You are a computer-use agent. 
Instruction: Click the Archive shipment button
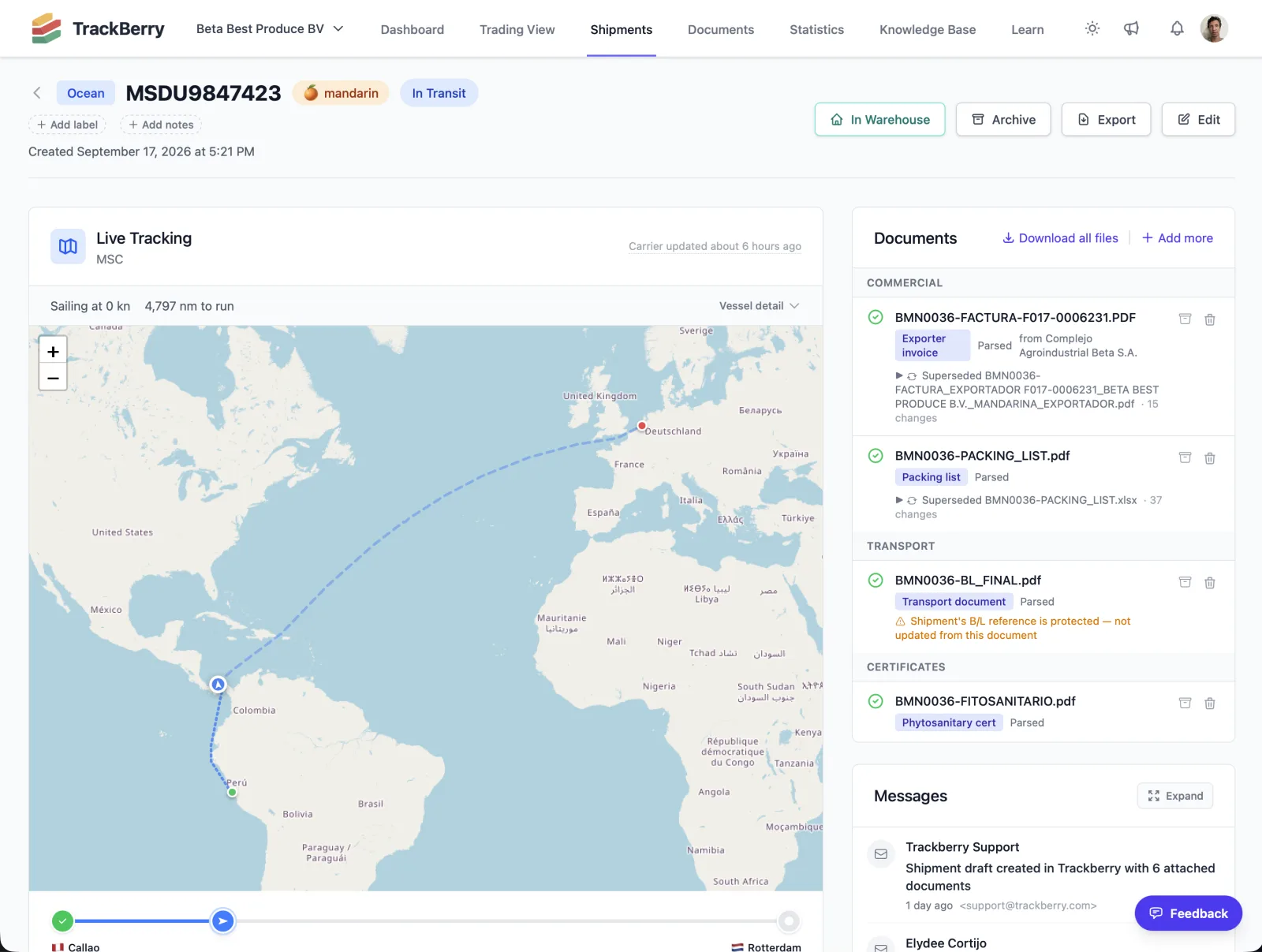point(1003,120)
